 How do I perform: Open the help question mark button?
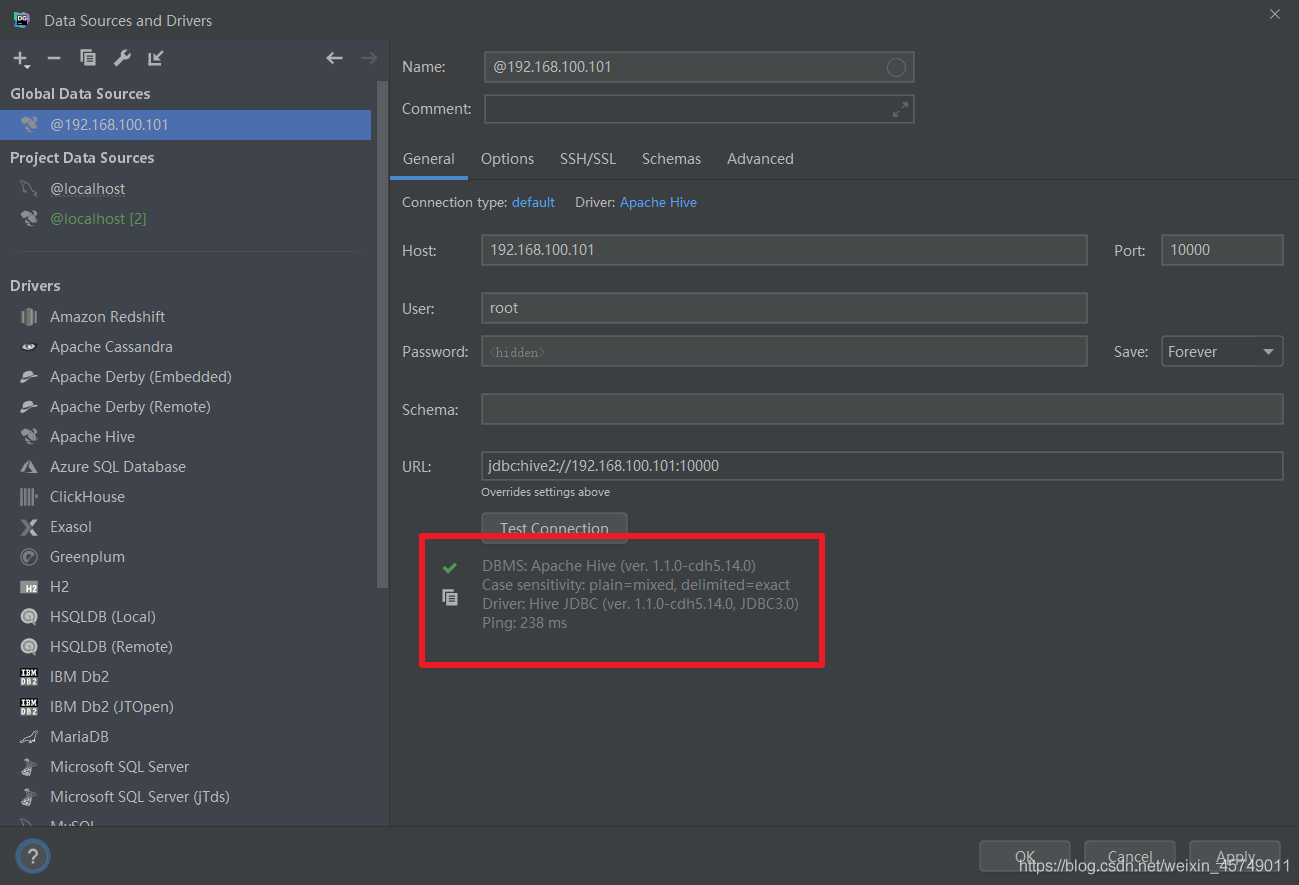click(32, 856)
